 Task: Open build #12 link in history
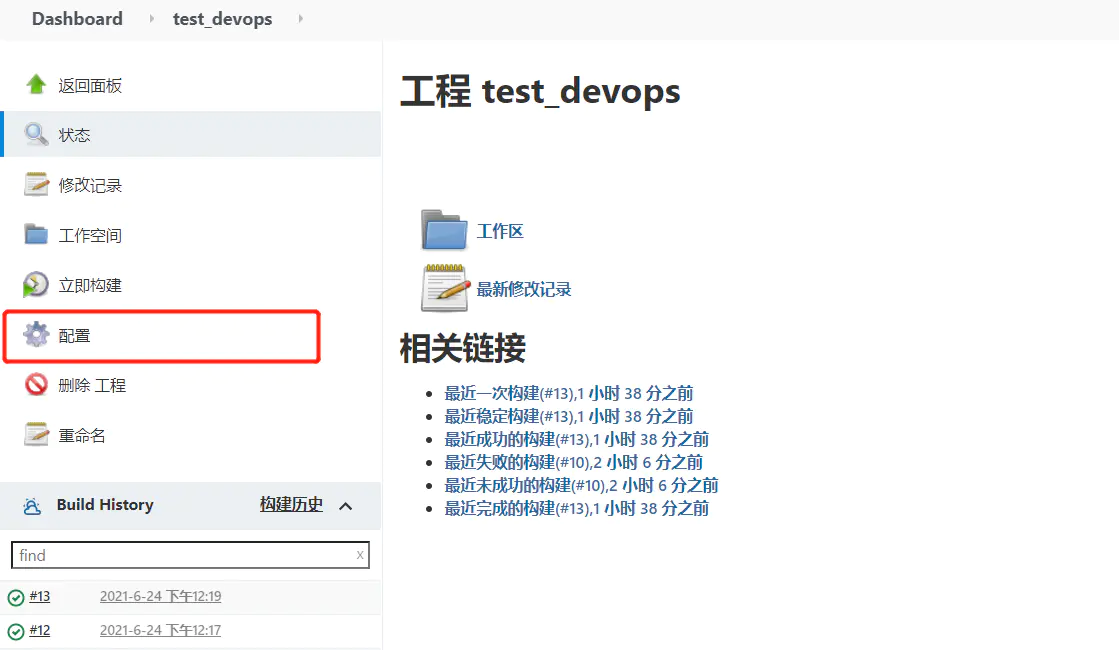pyautogui.click(x=40, y=630)
